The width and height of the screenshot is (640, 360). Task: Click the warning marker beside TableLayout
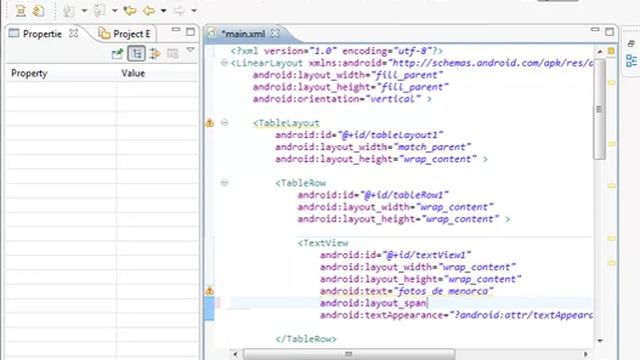[210, 122]
